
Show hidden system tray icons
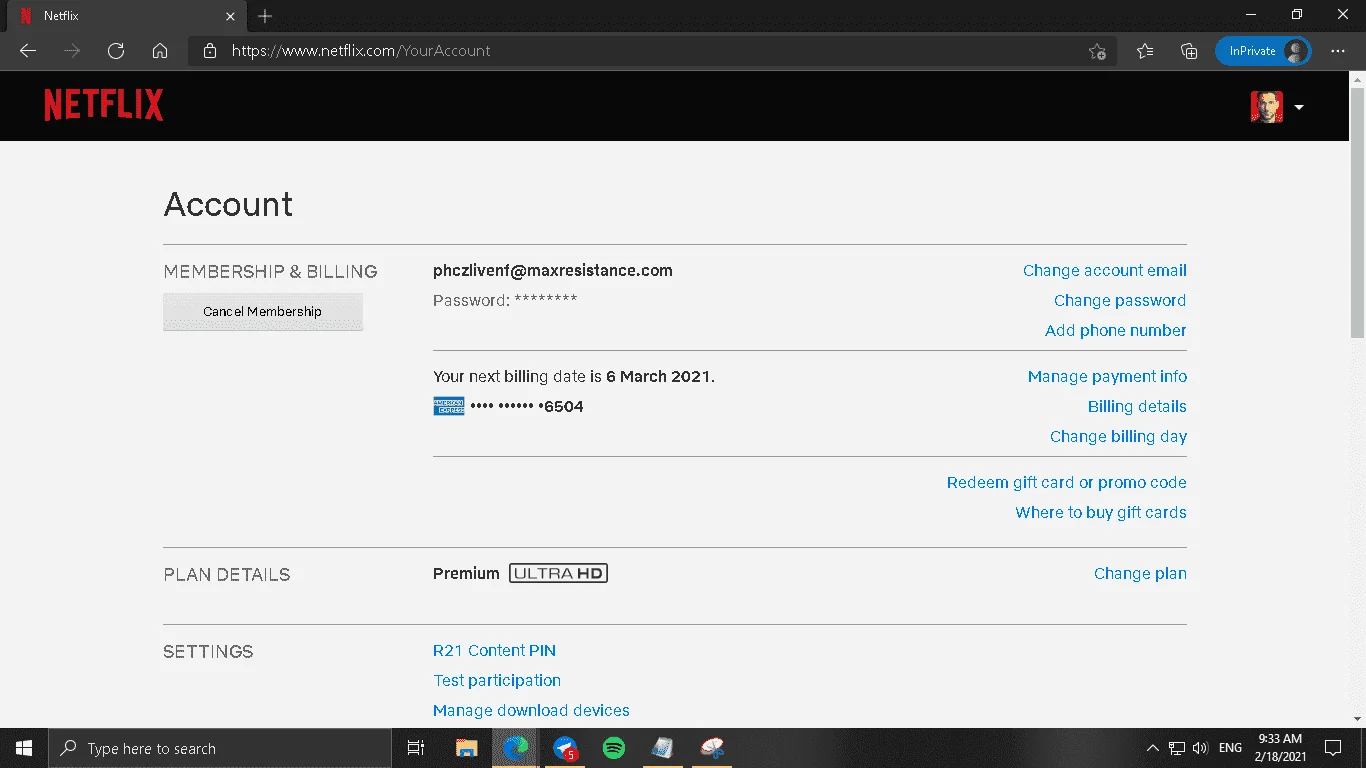tap(1152, 748)
